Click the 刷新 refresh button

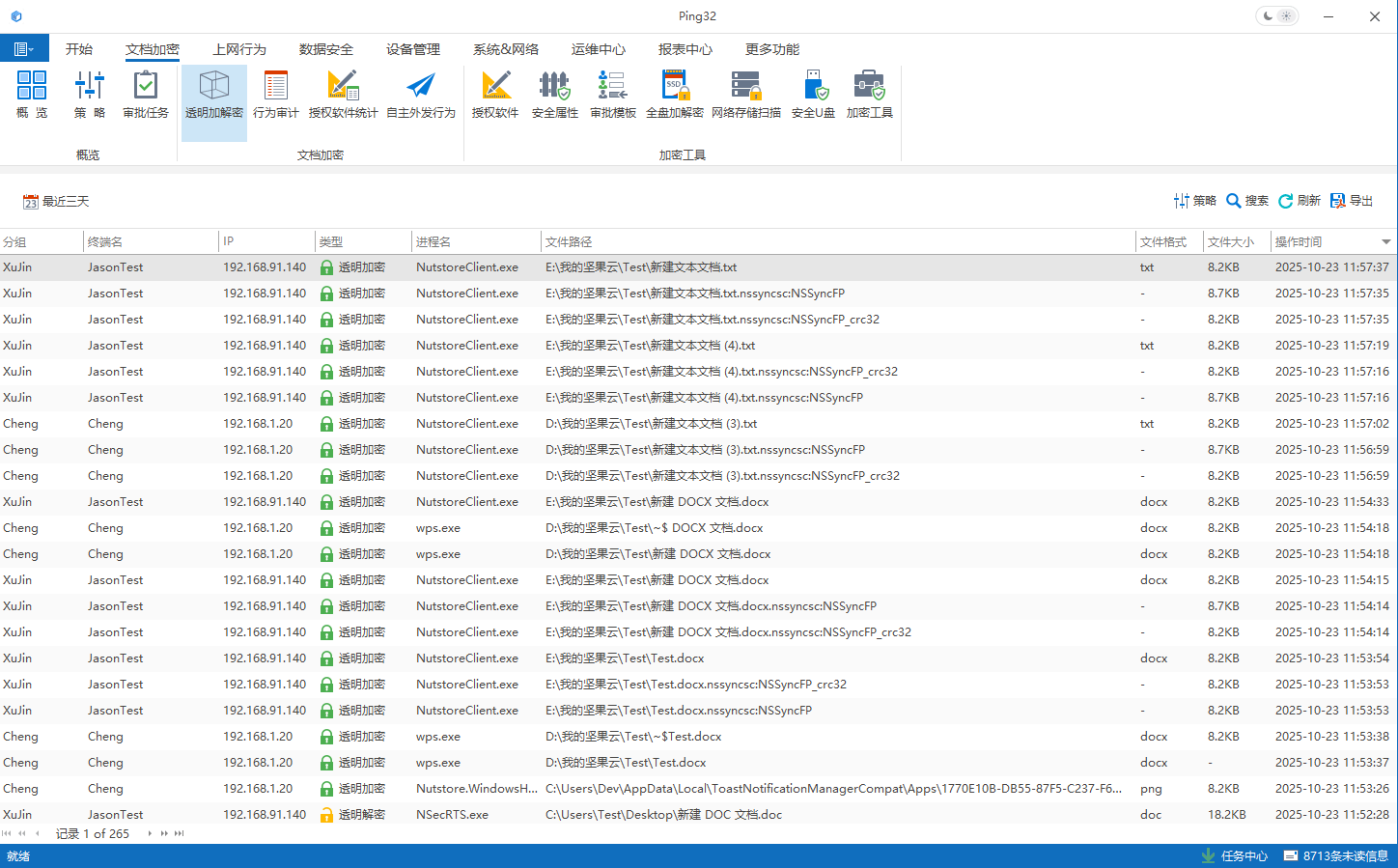(1299, 201)
